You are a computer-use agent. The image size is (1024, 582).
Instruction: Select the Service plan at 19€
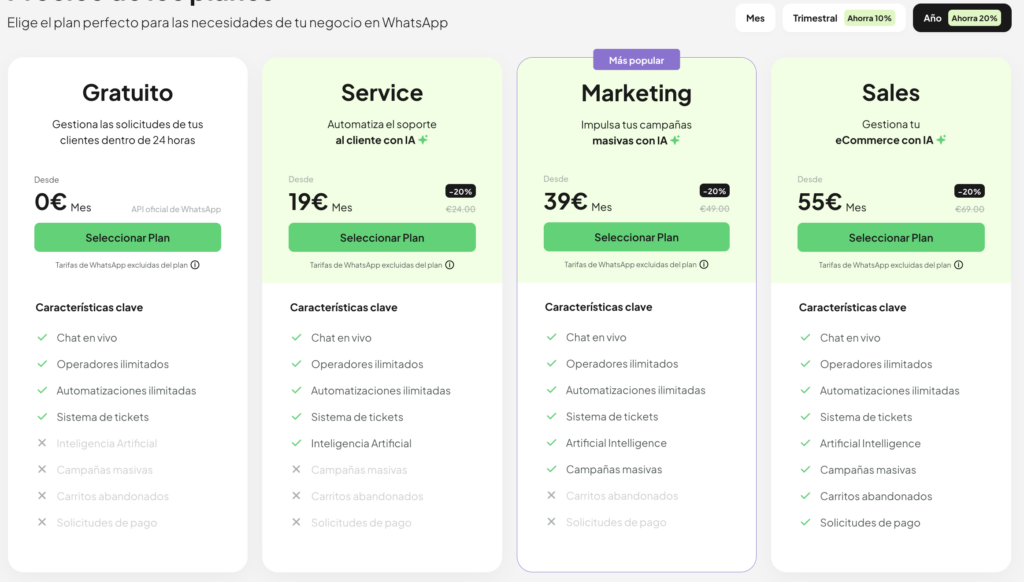pyautogui.click(x=382, y=238)
